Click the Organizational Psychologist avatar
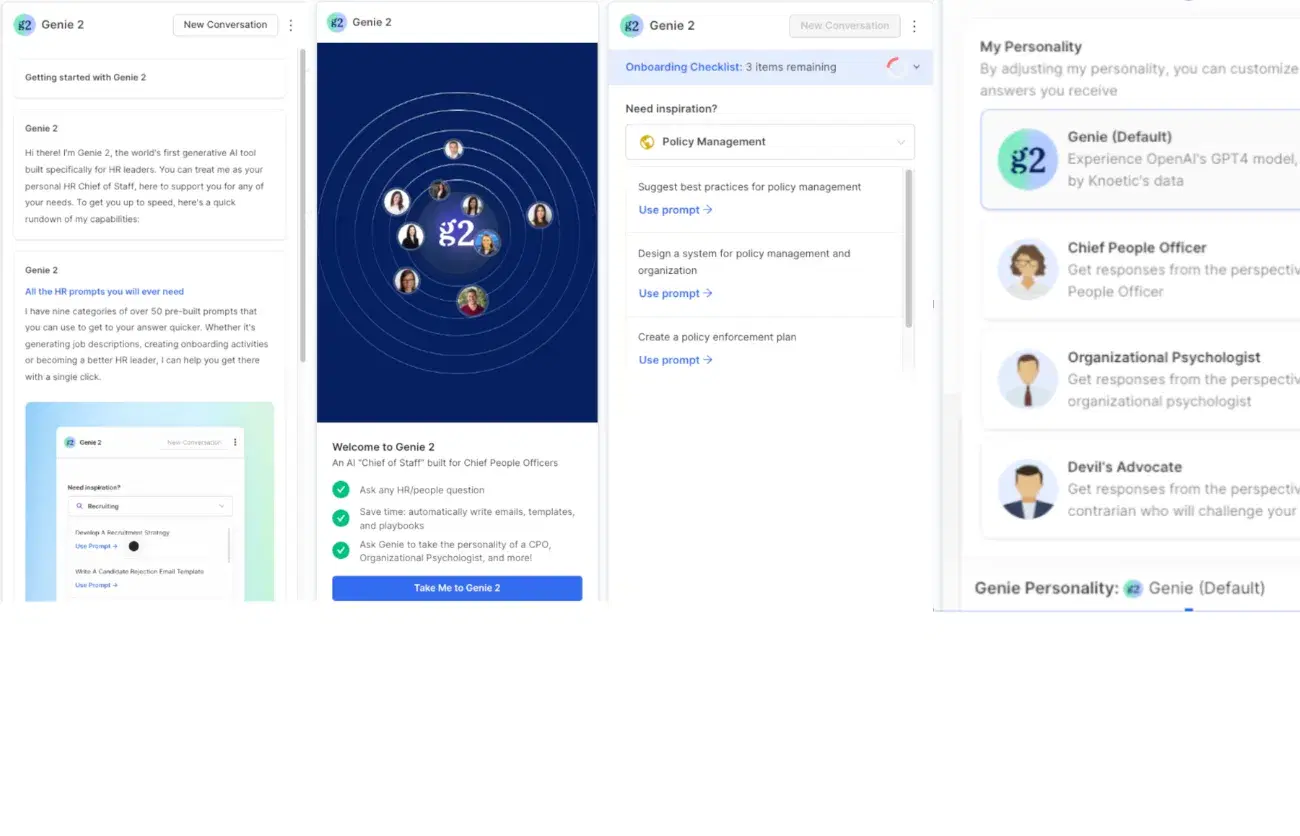Image resolution: width=1300 pixels, height=836 pixels. point(1028,379)
